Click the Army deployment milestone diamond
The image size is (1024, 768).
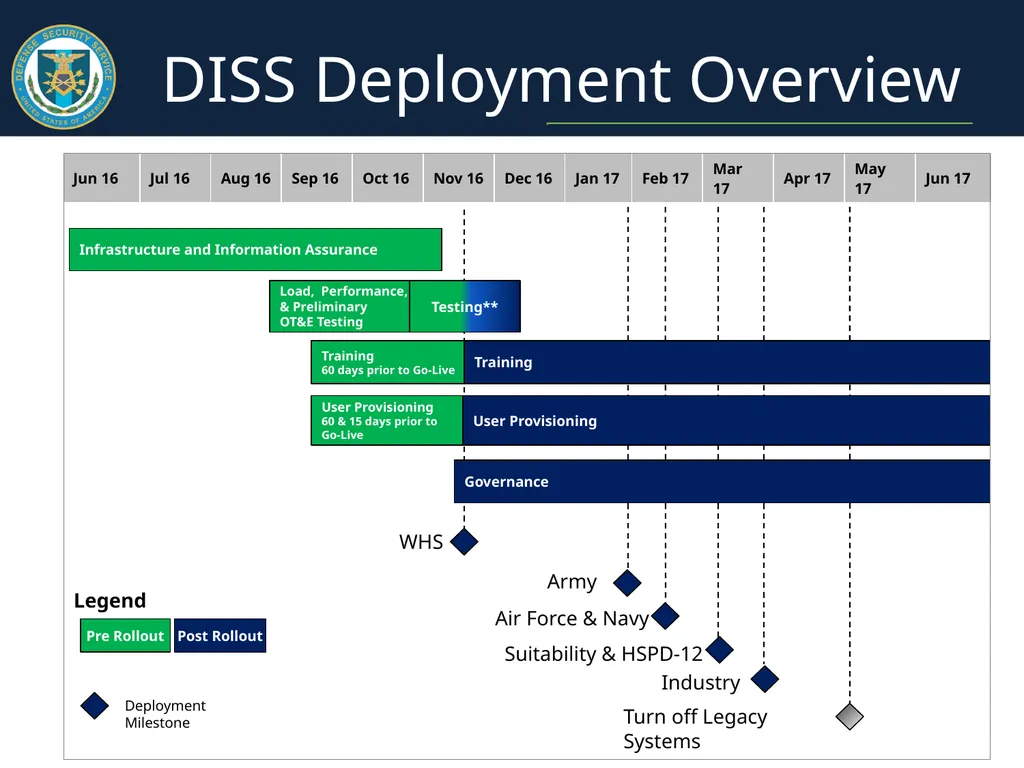(628, 583)
